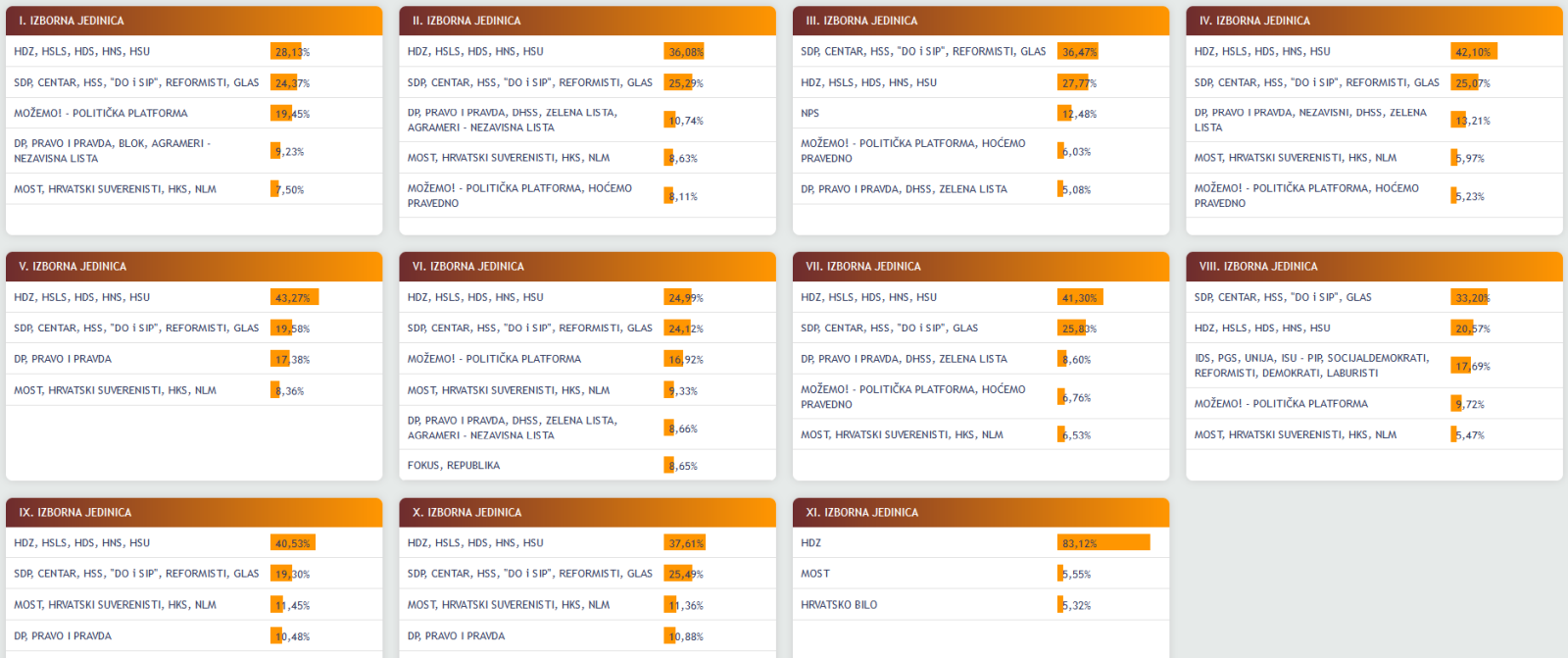The image size is (1568, 658).
Task: Click the VI. IZBORNA JEDINICA header
Action: 588,267
